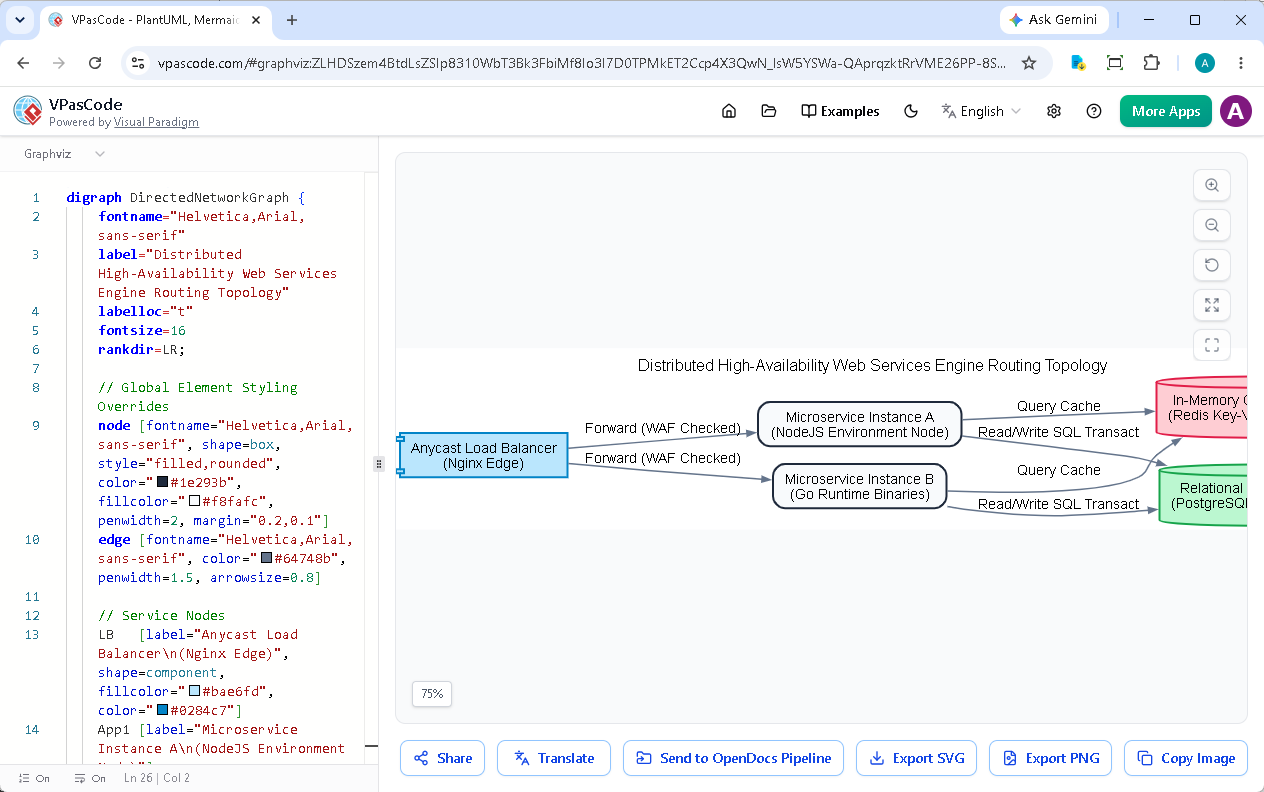The image size is (1264, 792).
Task: Open the English language dropdown
Action: [x=981, y=111]
